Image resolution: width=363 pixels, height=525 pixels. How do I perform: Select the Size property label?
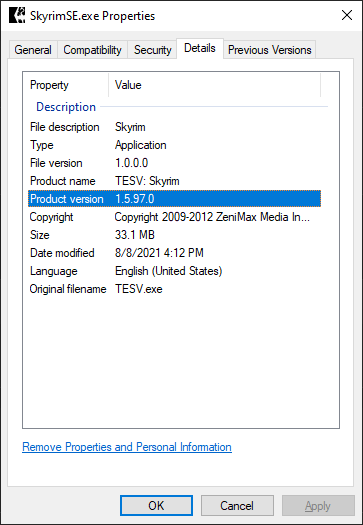40,235
